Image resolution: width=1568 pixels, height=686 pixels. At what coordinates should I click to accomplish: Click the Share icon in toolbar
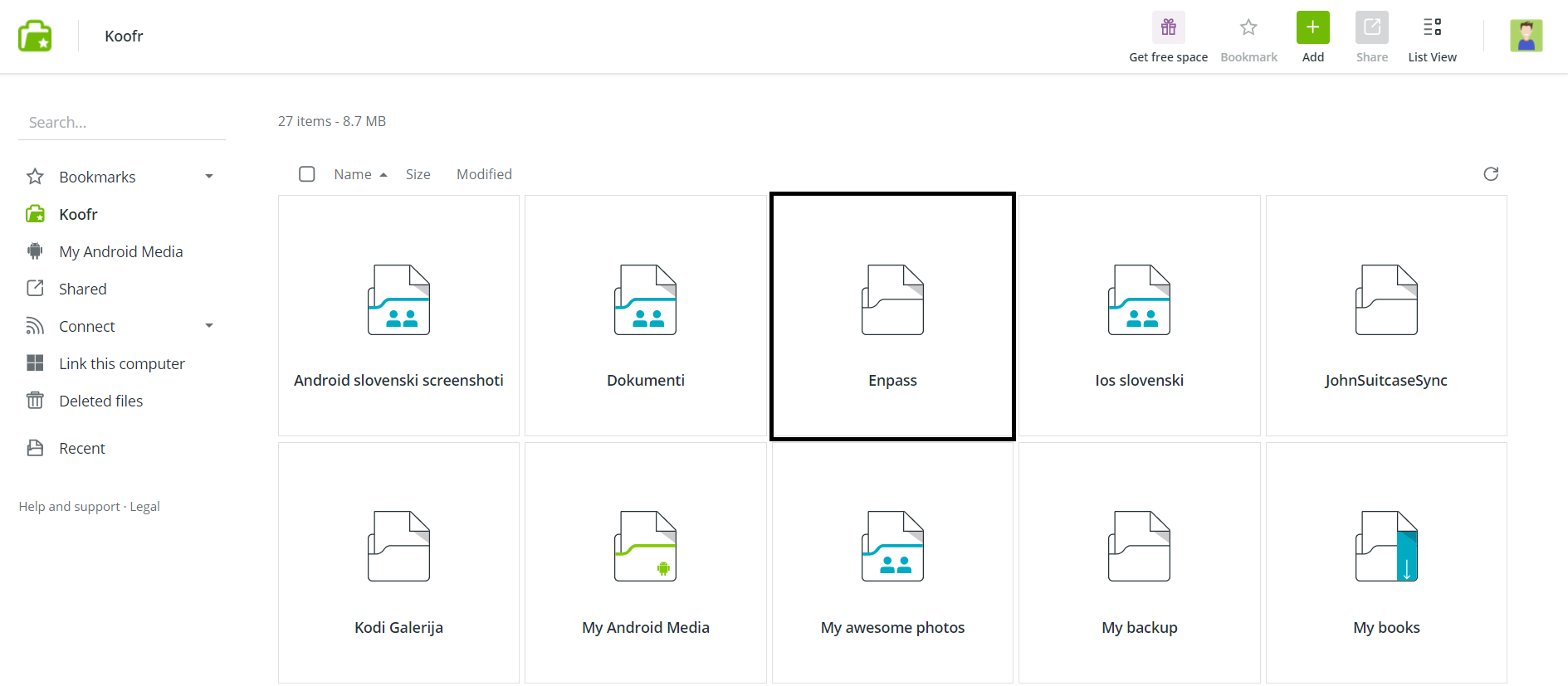(x=1371, y=27)
